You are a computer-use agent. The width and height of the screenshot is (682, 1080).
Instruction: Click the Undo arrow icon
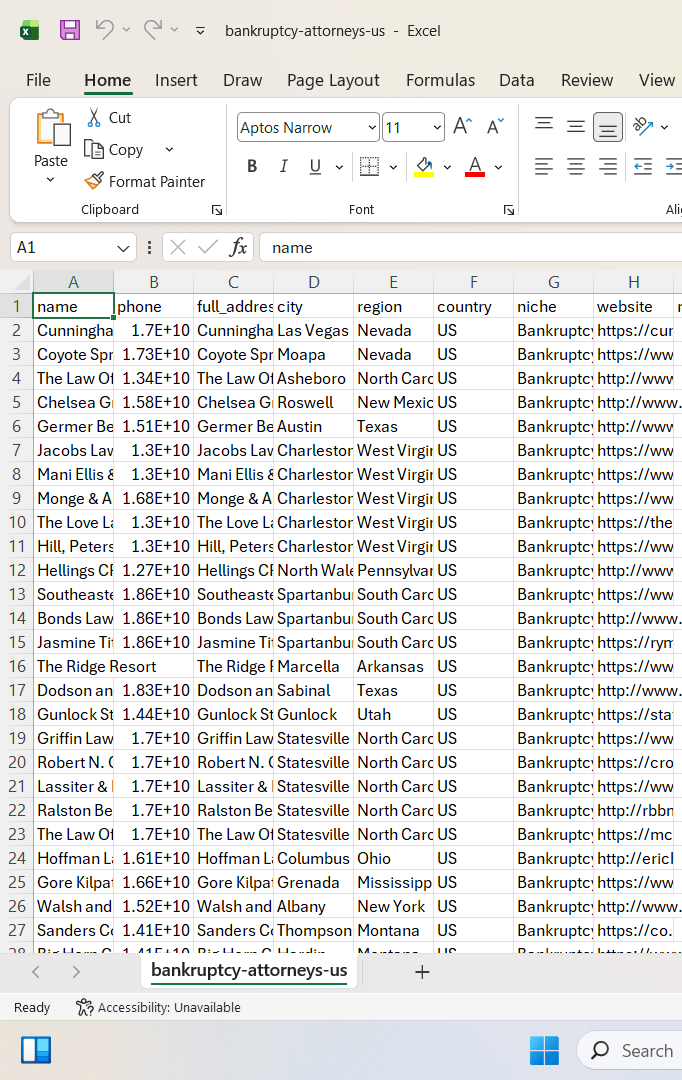click(105, 30)
